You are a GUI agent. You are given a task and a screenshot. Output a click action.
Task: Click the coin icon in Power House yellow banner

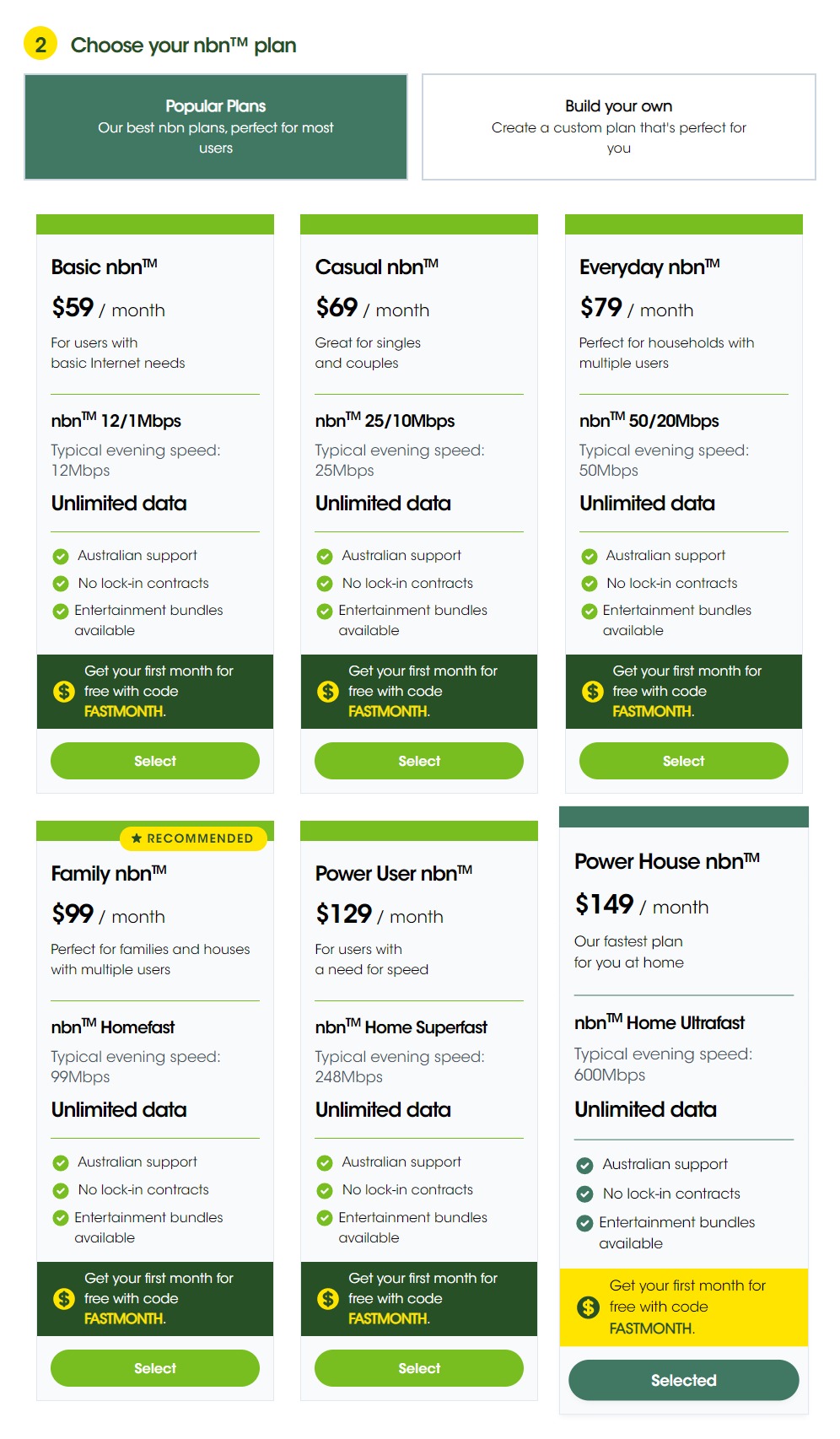coord(590,1307)
